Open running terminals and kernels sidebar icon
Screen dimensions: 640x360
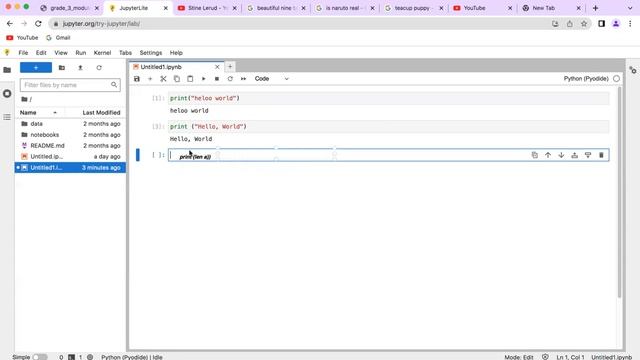tap(7, 93)
